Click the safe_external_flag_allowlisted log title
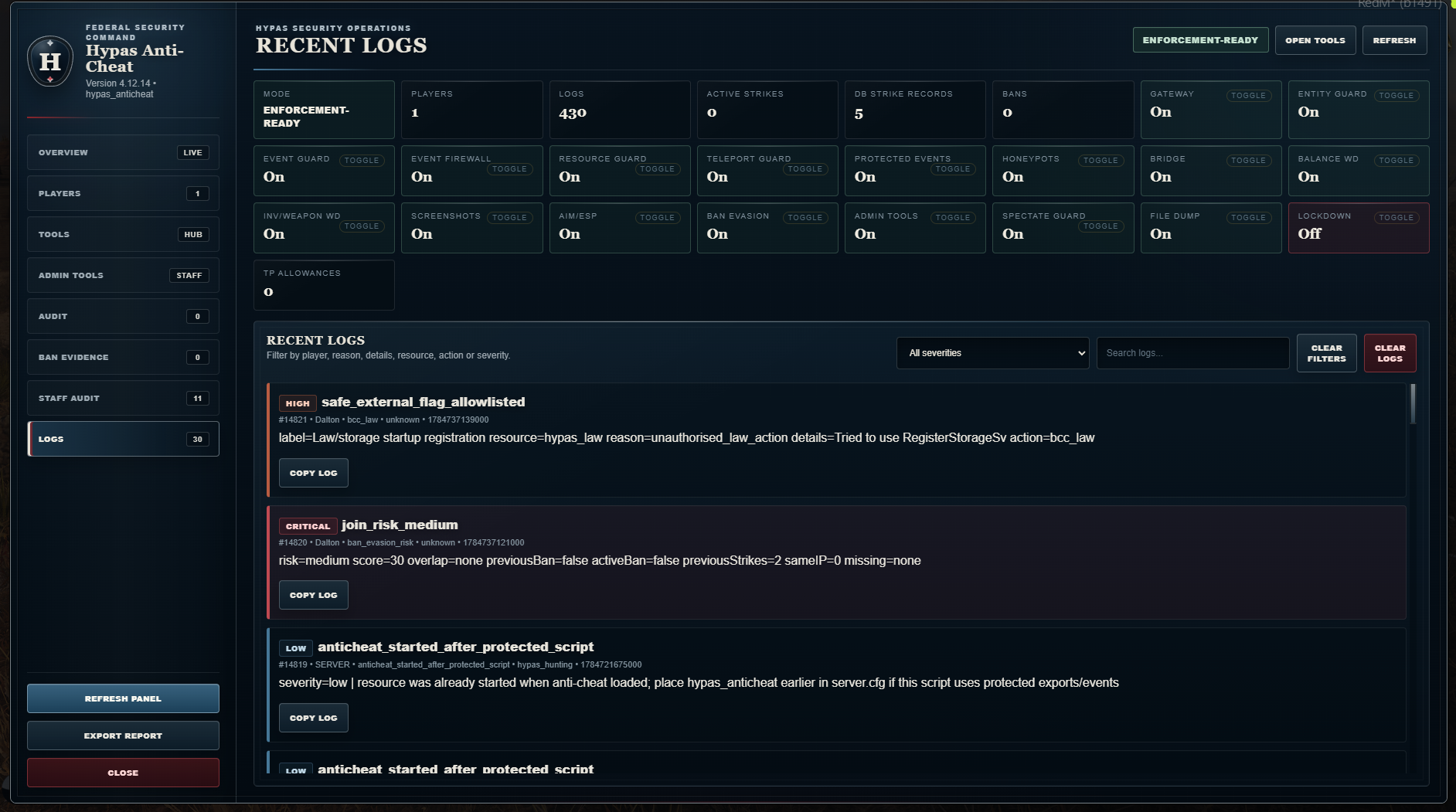The height and width of the screenshot is (812, 1456). click(x=423, y=402)
